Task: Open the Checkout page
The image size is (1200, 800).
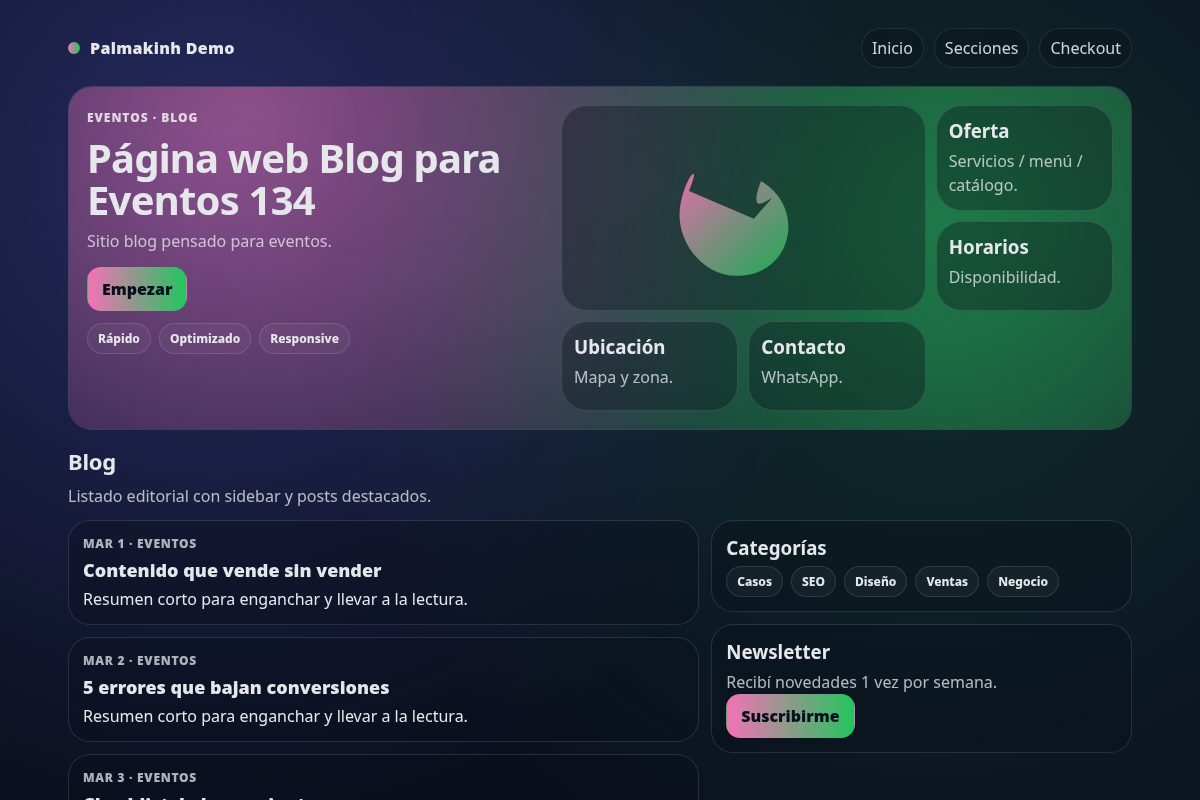Action: coord(1085,47)
